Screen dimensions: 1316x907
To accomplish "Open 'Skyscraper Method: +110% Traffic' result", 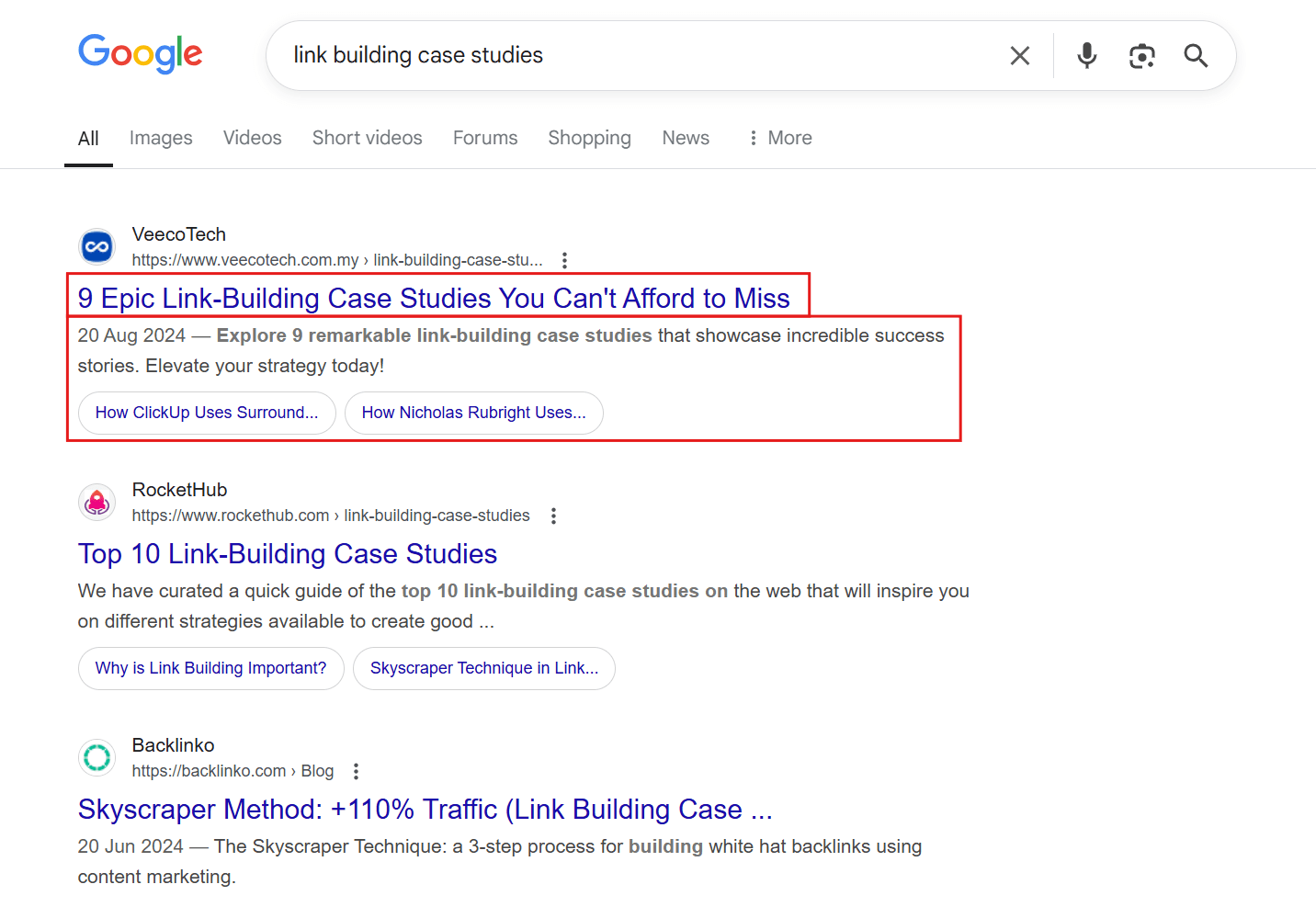I will pyautogui.click(x=425, y=810).
